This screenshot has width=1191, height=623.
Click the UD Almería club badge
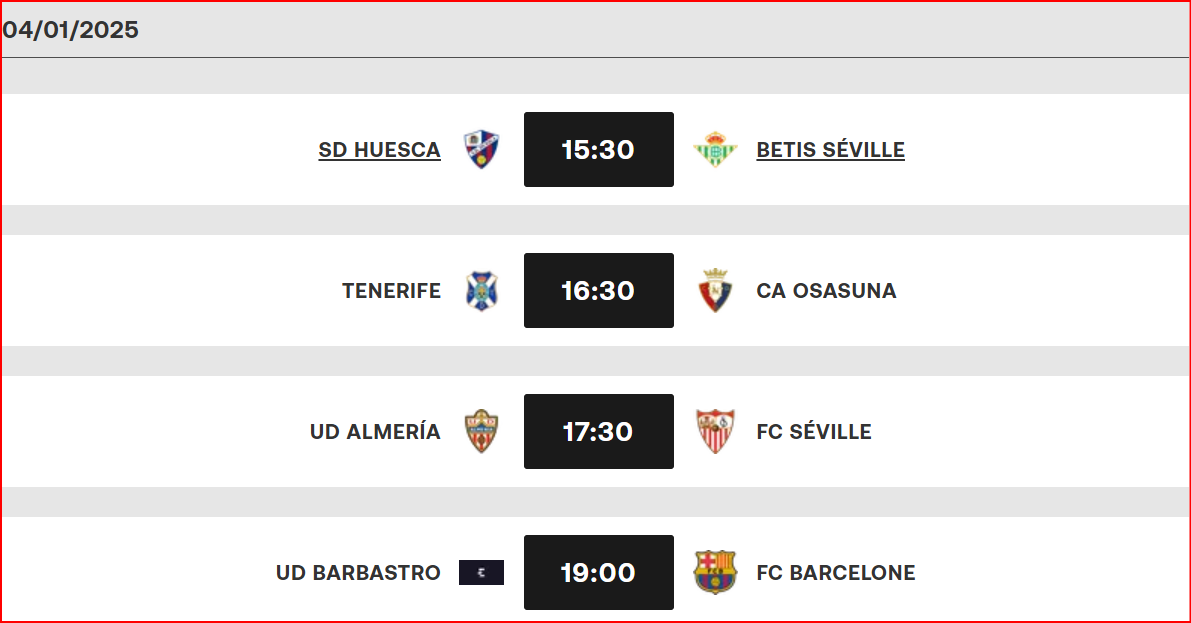tap(481, 431)
